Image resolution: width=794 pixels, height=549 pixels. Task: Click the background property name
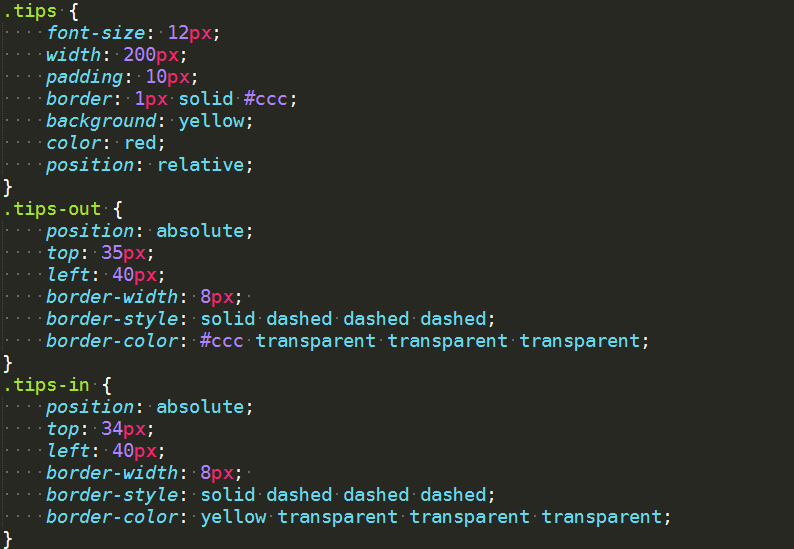101,121
